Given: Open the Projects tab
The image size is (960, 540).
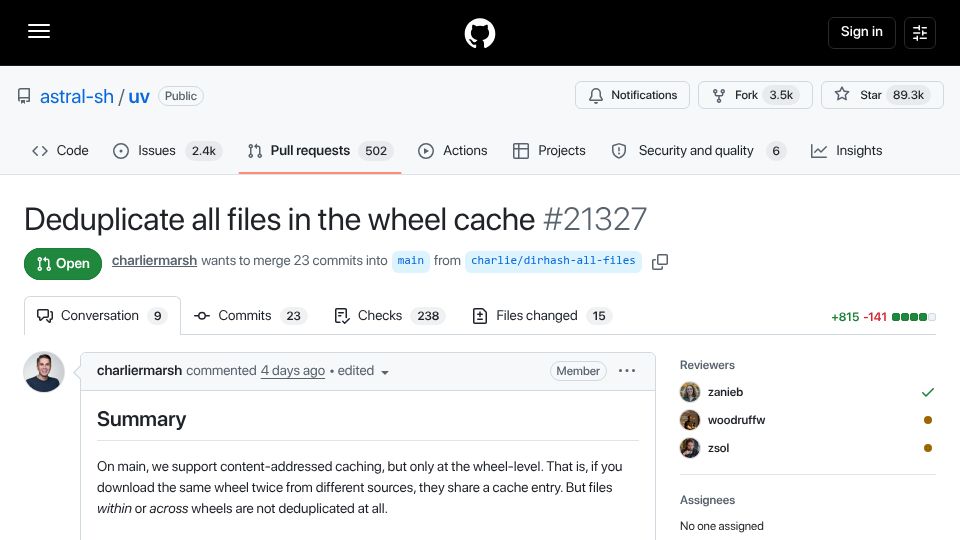Looking at the screenshot, I should pos(549,151).
